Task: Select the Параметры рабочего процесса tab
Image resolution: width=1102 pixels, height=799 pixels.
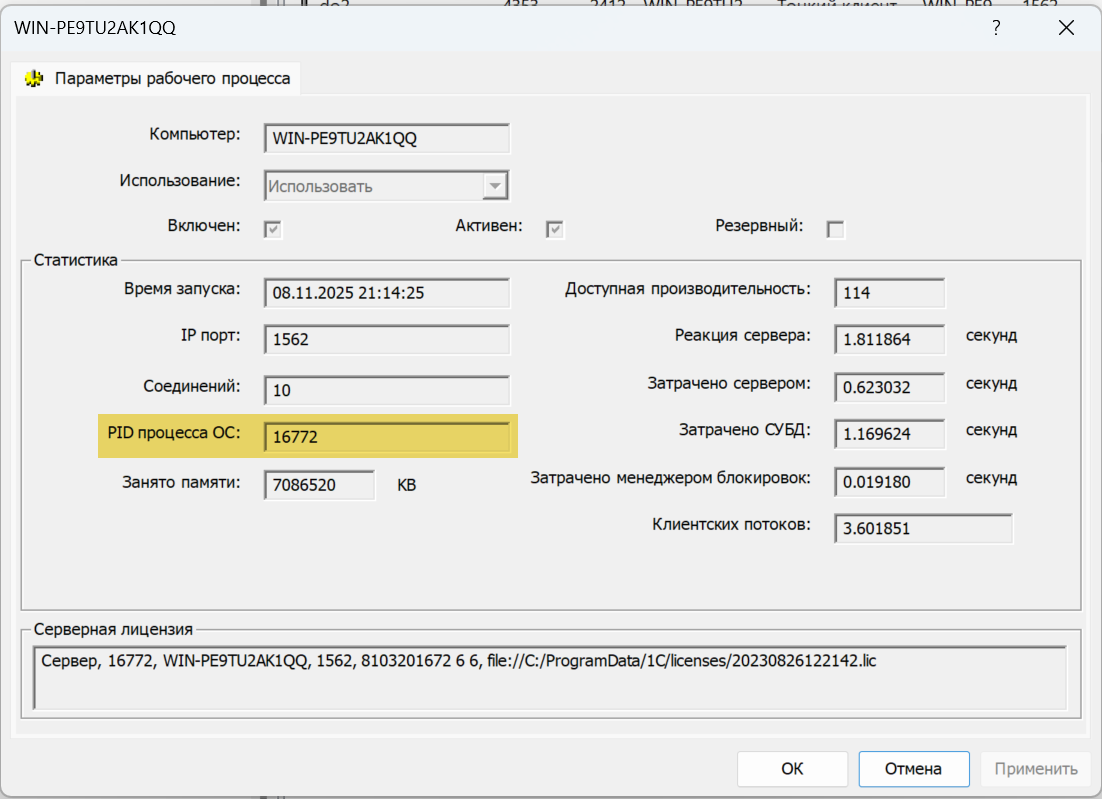Action: click(x=160, y=78)
